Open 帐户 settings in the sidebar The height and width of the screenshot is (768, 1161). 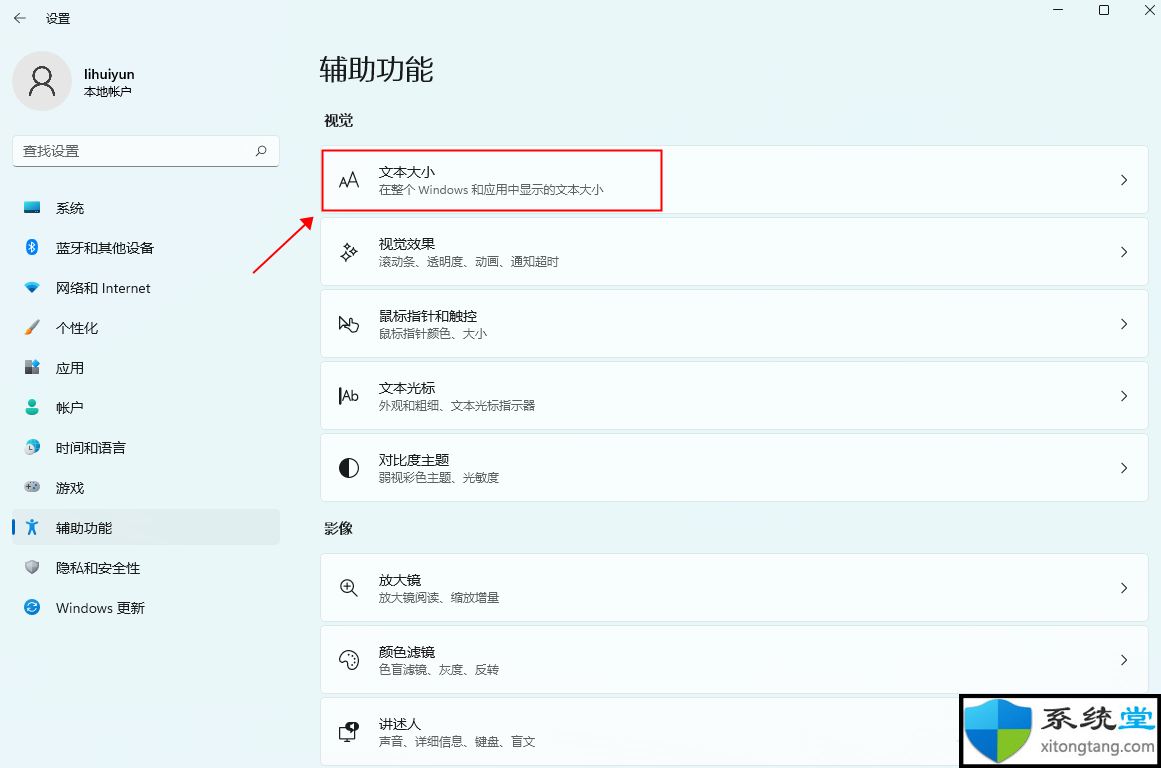[146, 407]
